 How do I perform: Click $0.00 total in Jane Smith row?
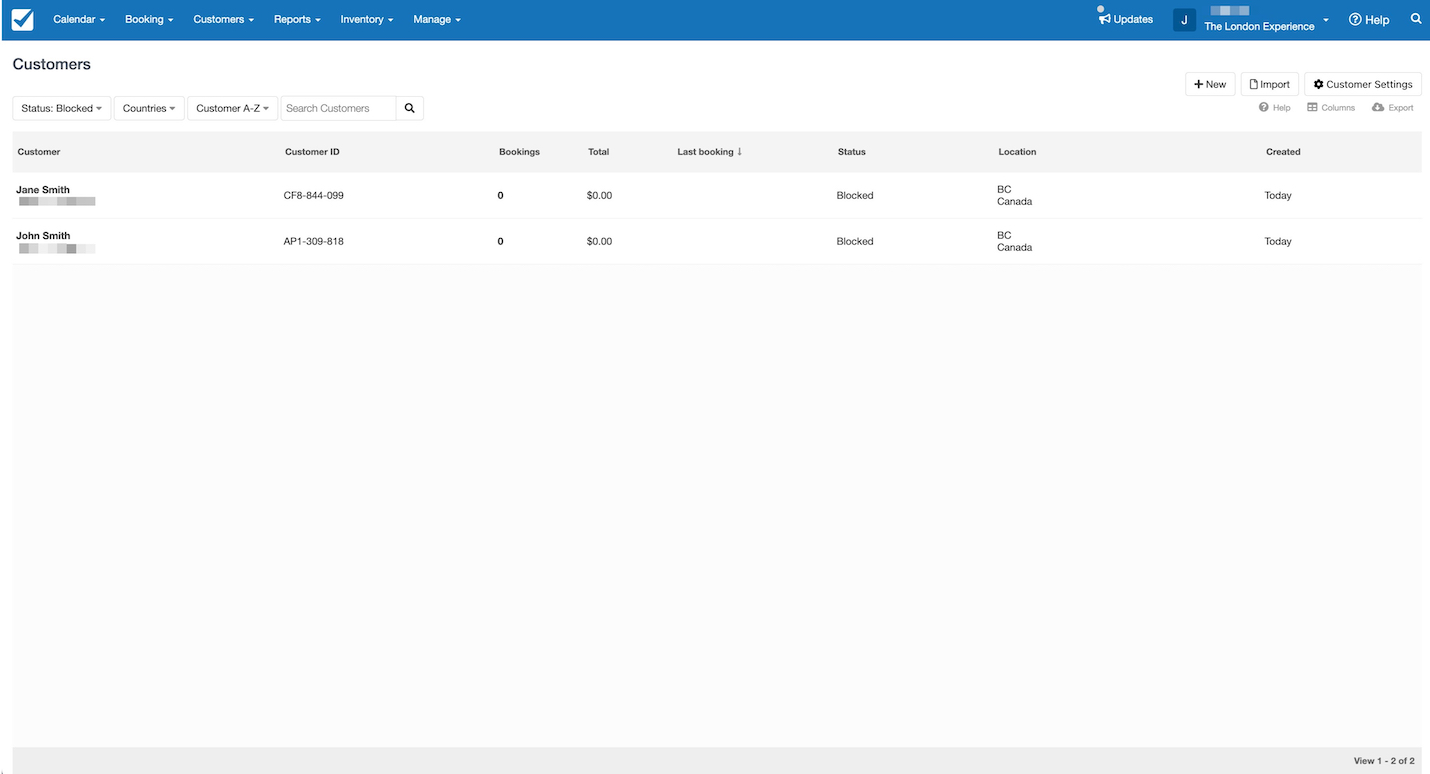[599, 196]
